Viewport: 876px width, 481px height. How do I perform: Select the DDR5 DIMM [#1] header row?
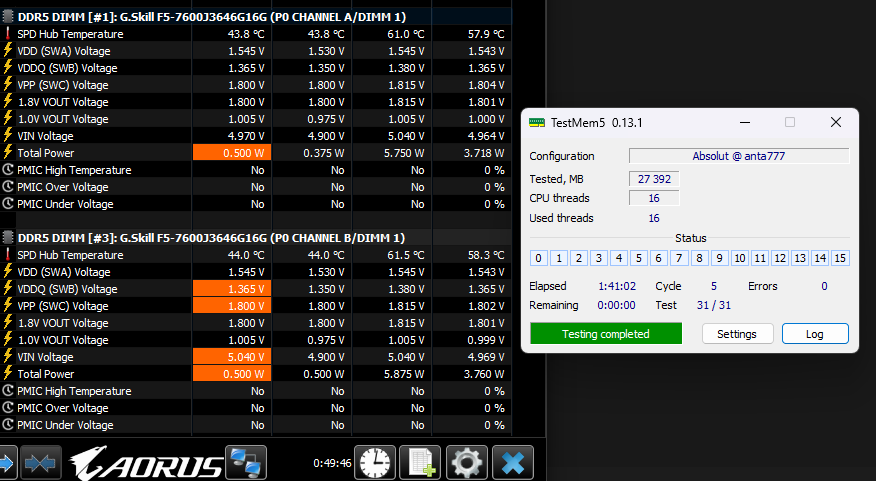tap(256, 17)
